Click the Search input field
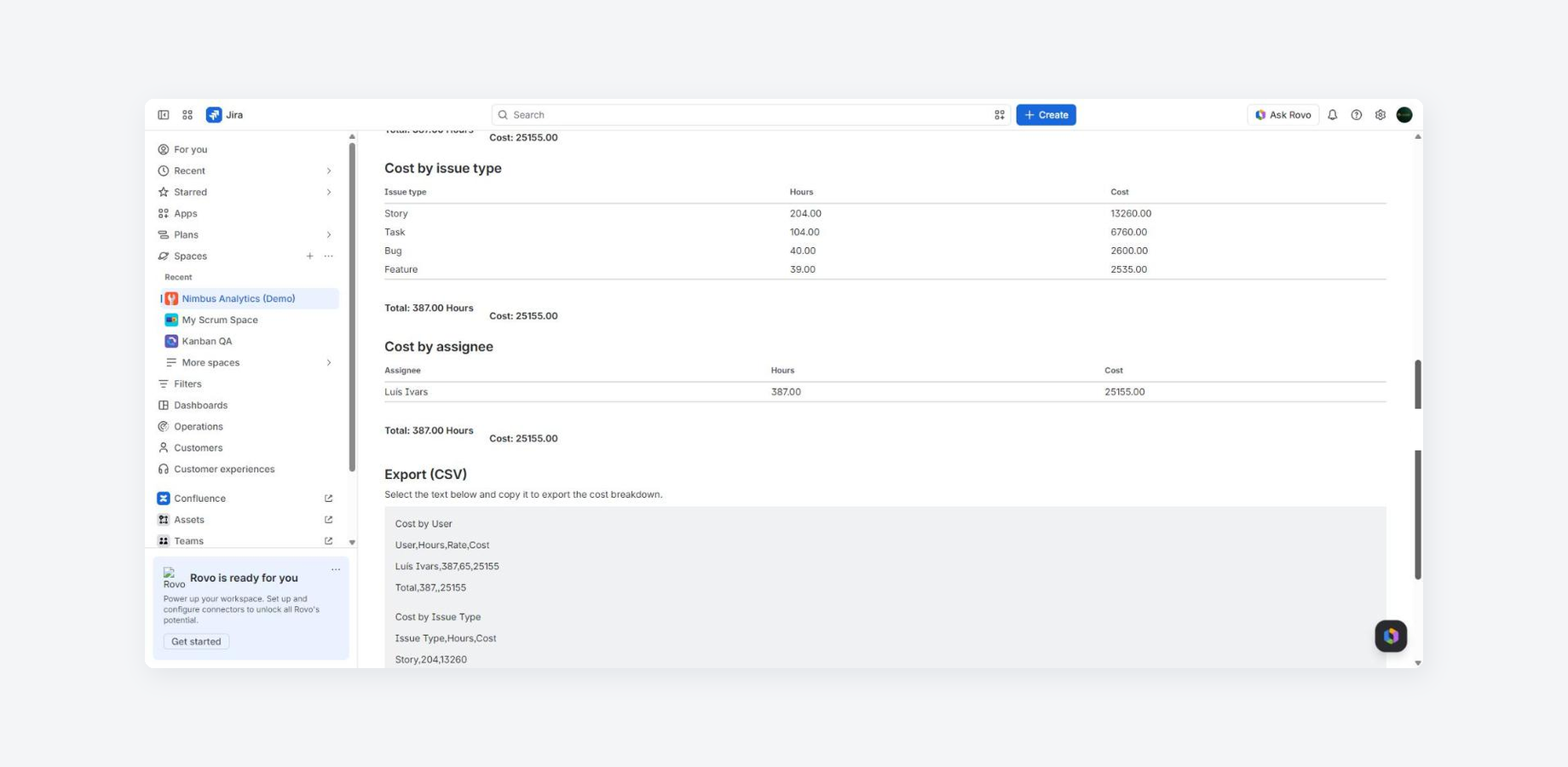Image resolution: width=1568 pixels, height=767 pixels. (x=750, y=115)
